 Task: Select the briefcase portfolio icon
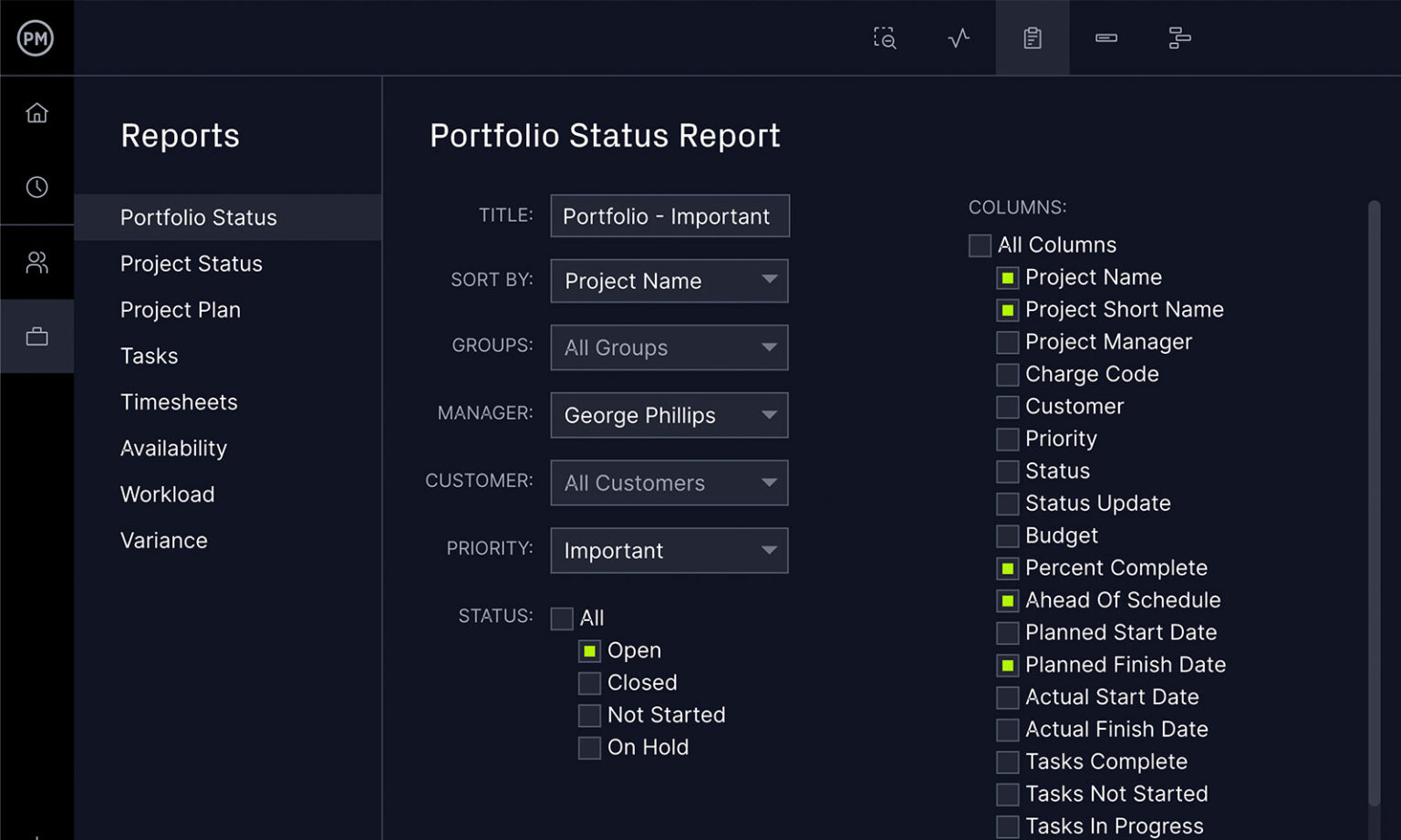click(x=36, y=337)
